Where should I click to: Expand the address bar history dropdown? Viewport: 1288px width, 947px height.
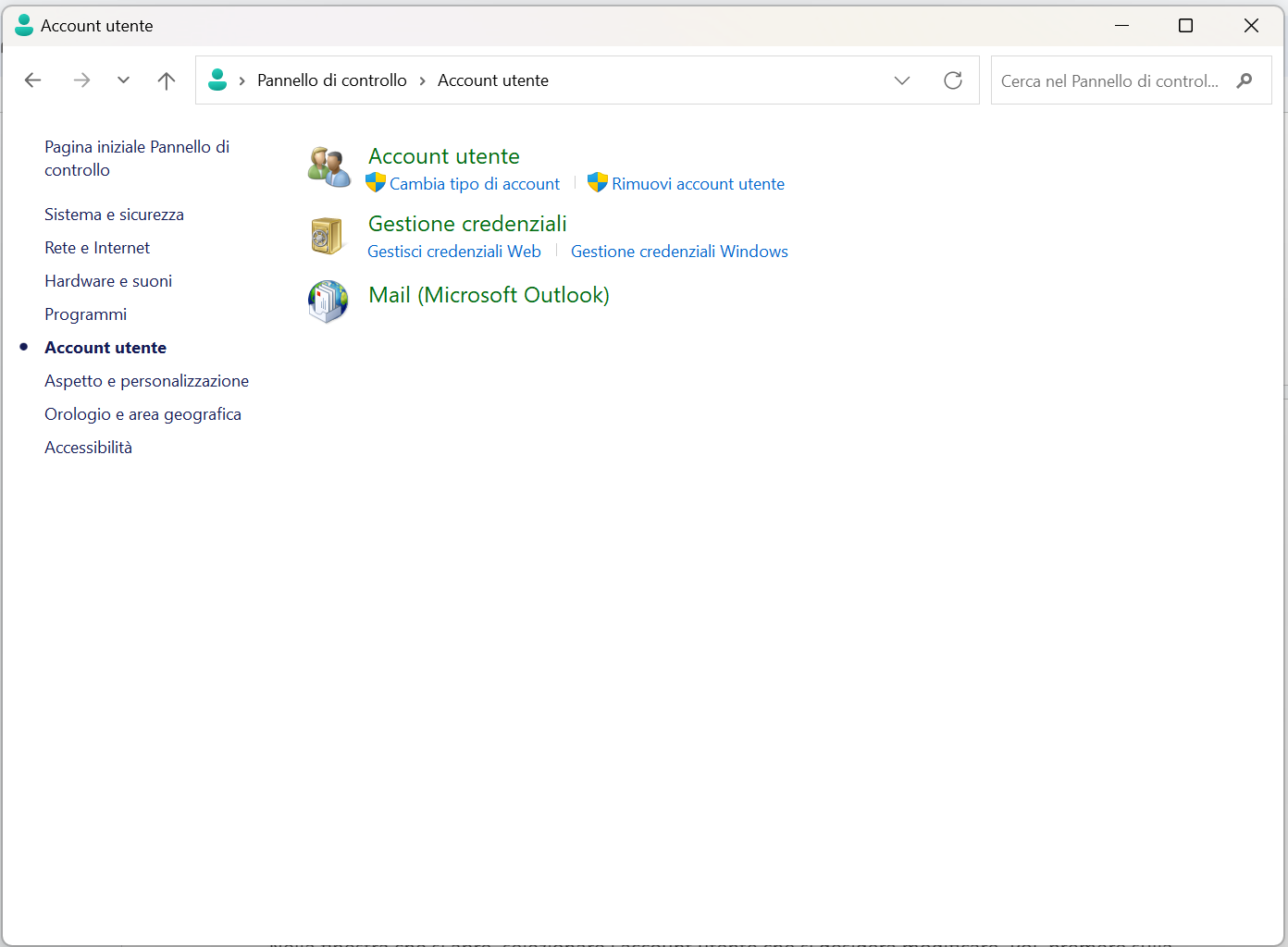pos(902,80)
